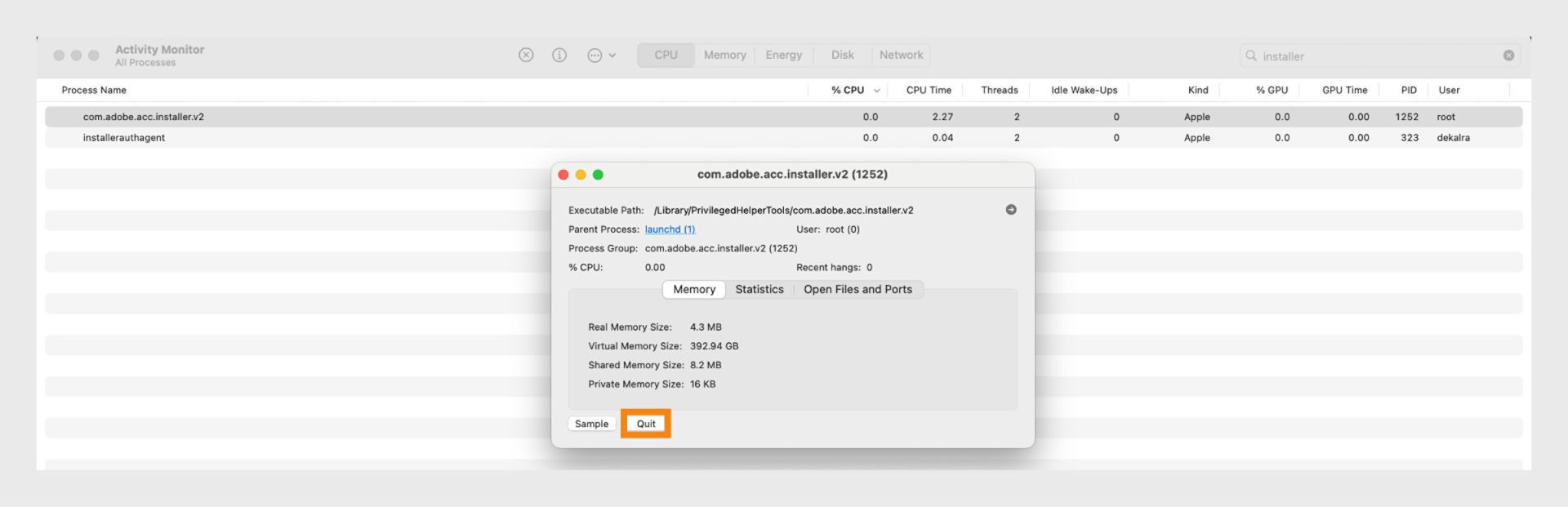Click PID 323 cell
Viewport: 1568px width, 507px height.
(x=1410, y=138)
